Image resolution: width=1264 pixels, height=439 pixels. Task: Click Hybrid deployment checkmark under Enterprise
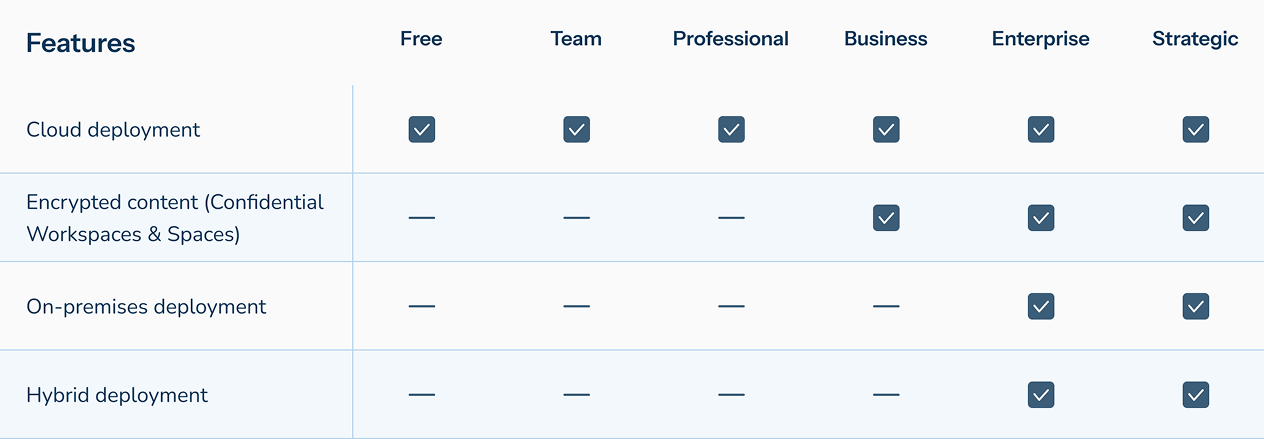tap(1041, 394)
